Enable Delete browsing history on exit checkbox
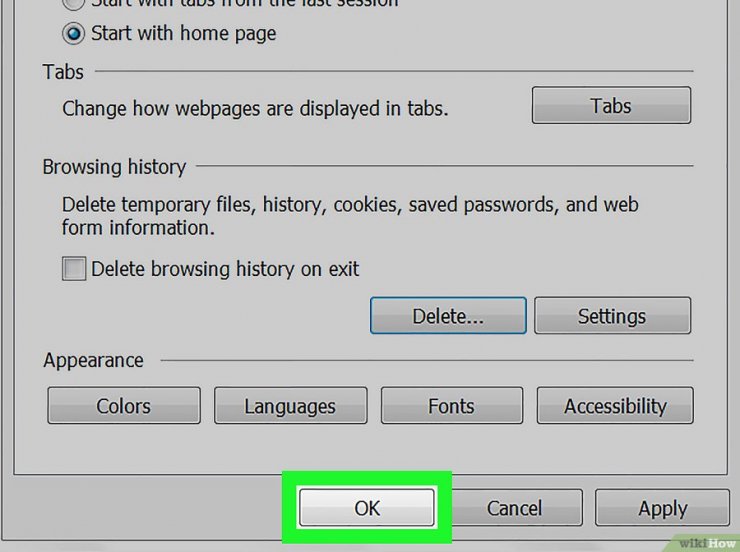The image size is (740, 552). point(74,268)
